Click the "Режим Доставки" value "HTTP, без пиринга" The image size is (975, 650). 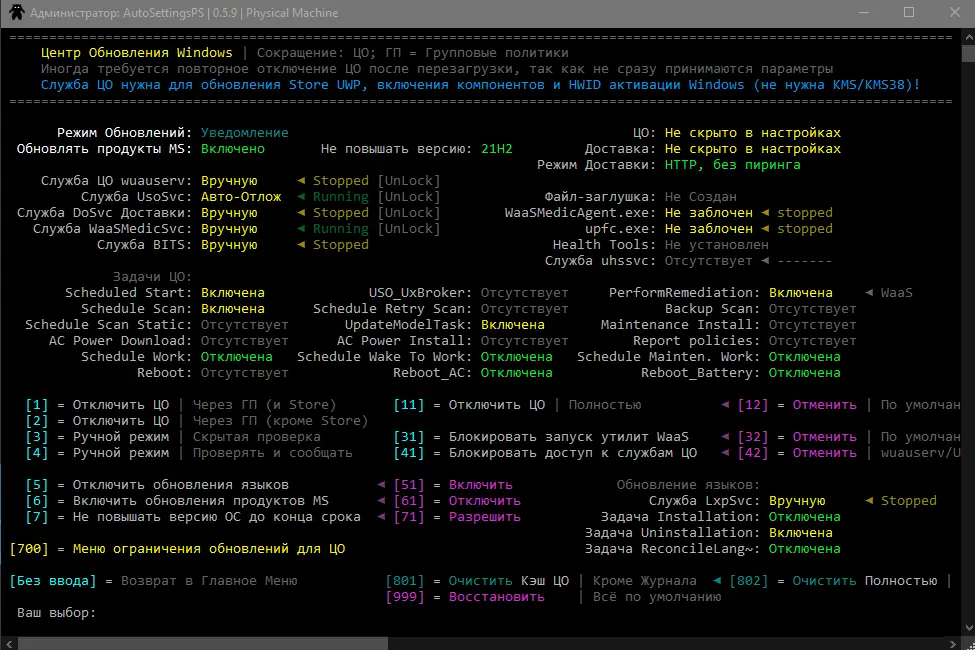pos(732,165)
